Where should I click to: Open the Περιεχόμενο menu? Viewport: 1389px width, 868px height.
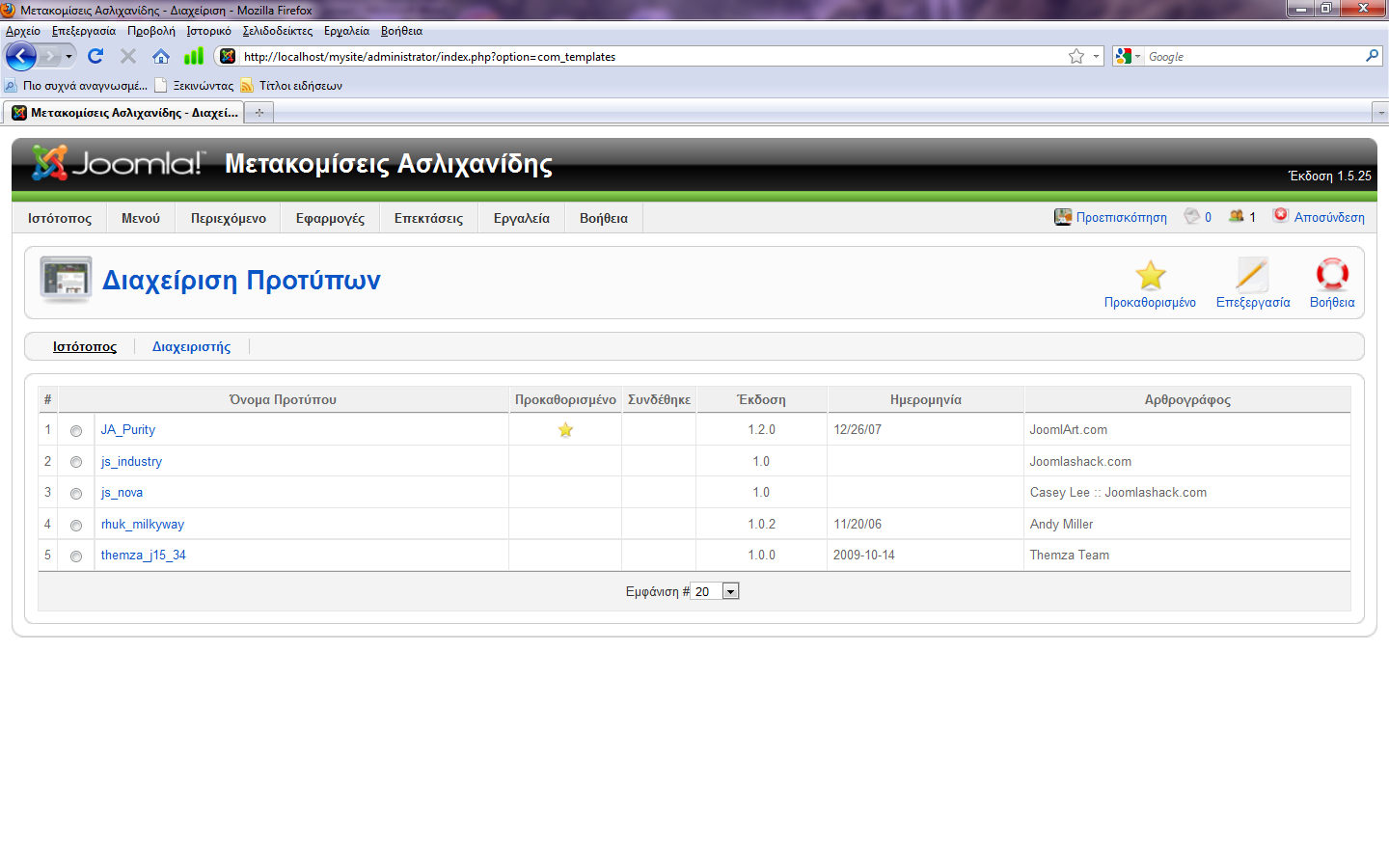(229, 218)
